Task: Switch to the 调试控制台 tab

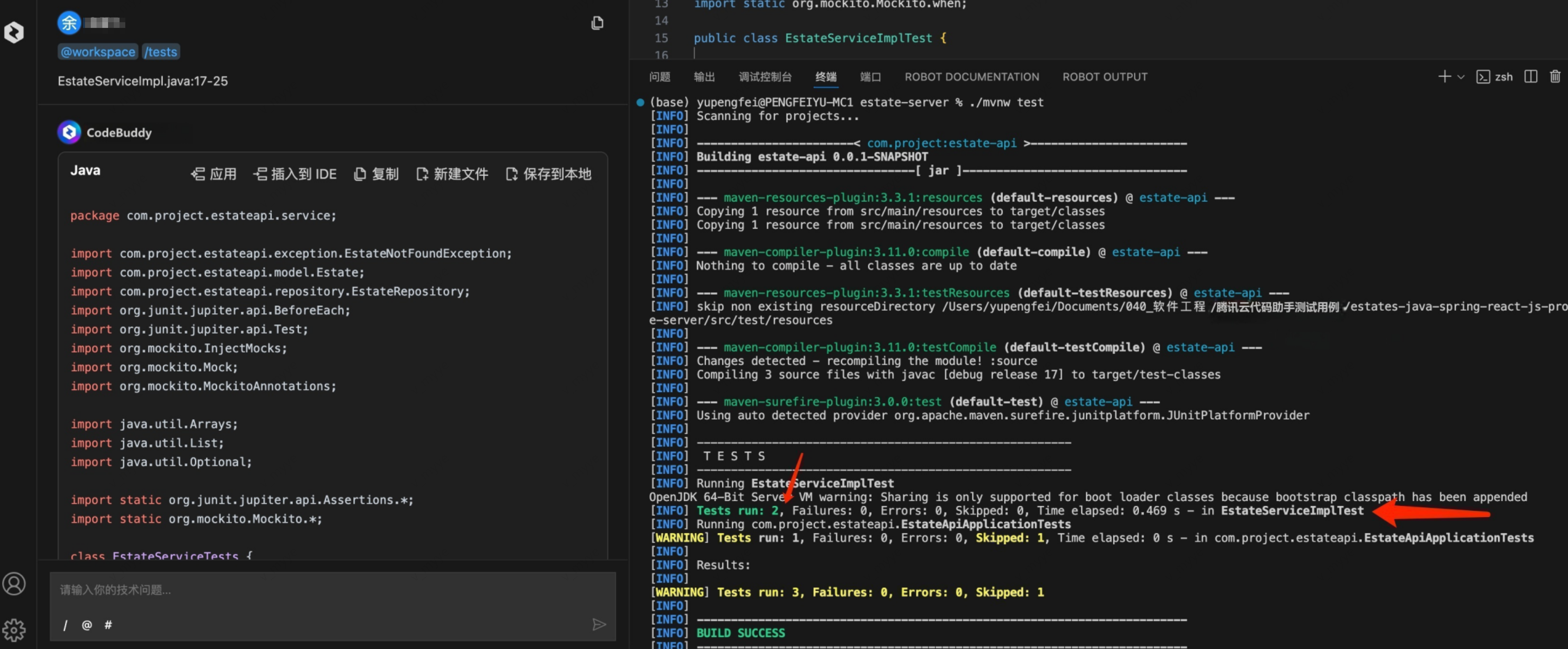Action: tap(764, 77)
